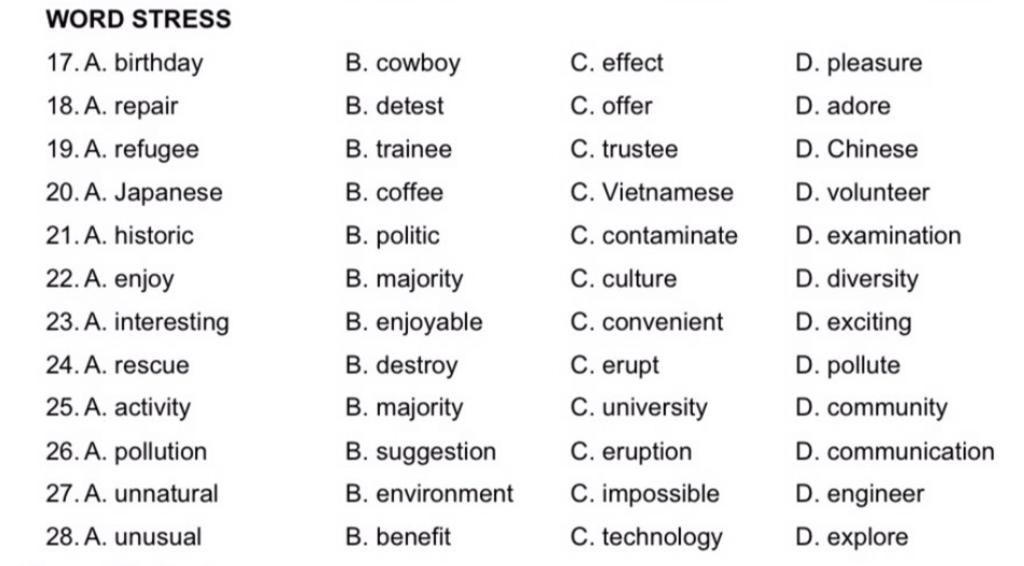
Task: Click the word 'examination'
Action: 893,236
